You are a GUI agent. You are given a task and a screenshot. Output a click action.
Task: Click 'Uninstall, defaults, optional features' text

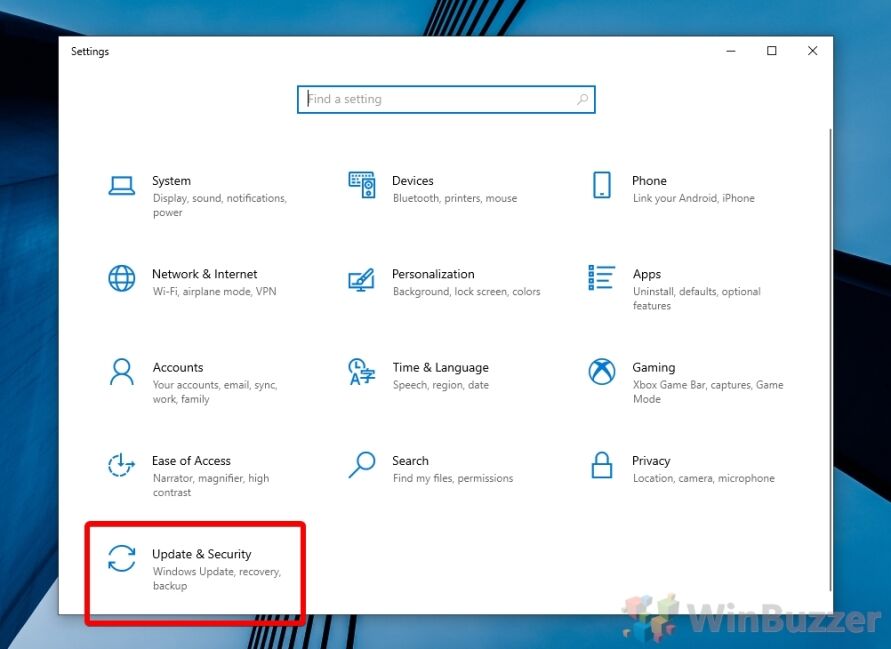(x=696, y=298)
